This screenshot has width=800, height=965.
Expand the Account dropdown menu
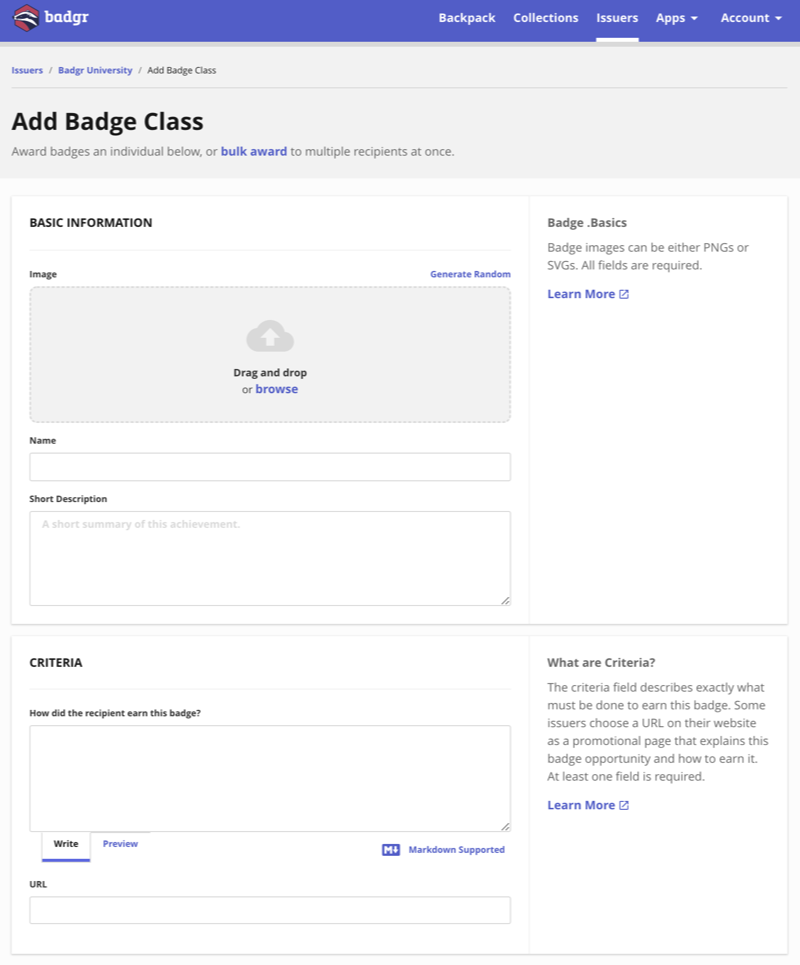pyautogui.click(x=751, y=18)
